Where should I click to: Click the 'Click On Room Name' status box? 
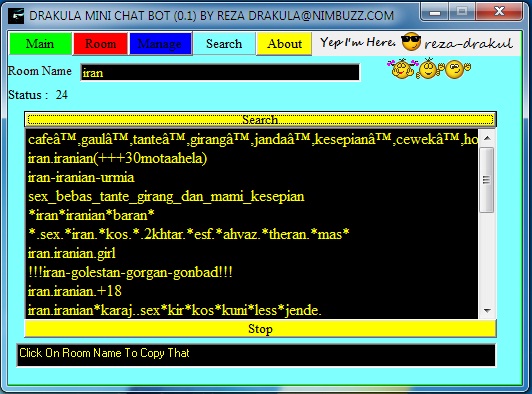(x=256, y=355)
